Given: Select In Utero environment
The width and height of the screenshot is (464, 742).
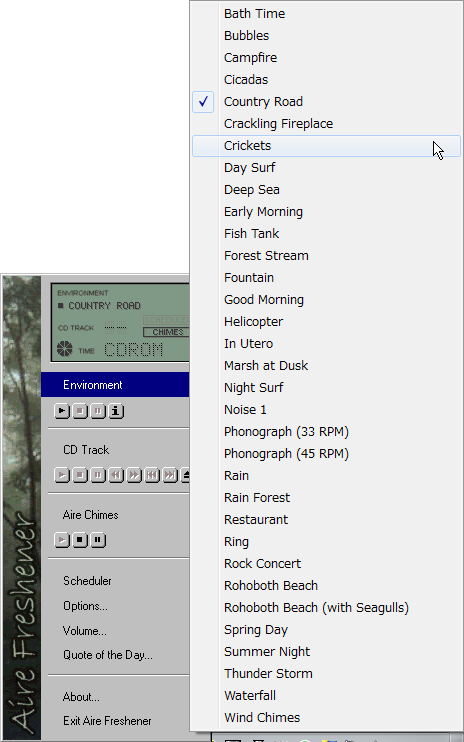Looking at the screenshot, I should [x=326, y=344].
